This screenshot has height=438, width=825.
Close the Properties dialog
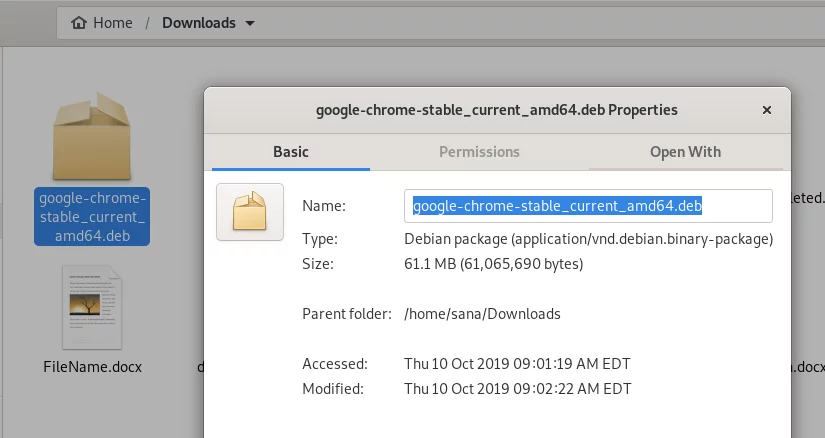point(767,110)
